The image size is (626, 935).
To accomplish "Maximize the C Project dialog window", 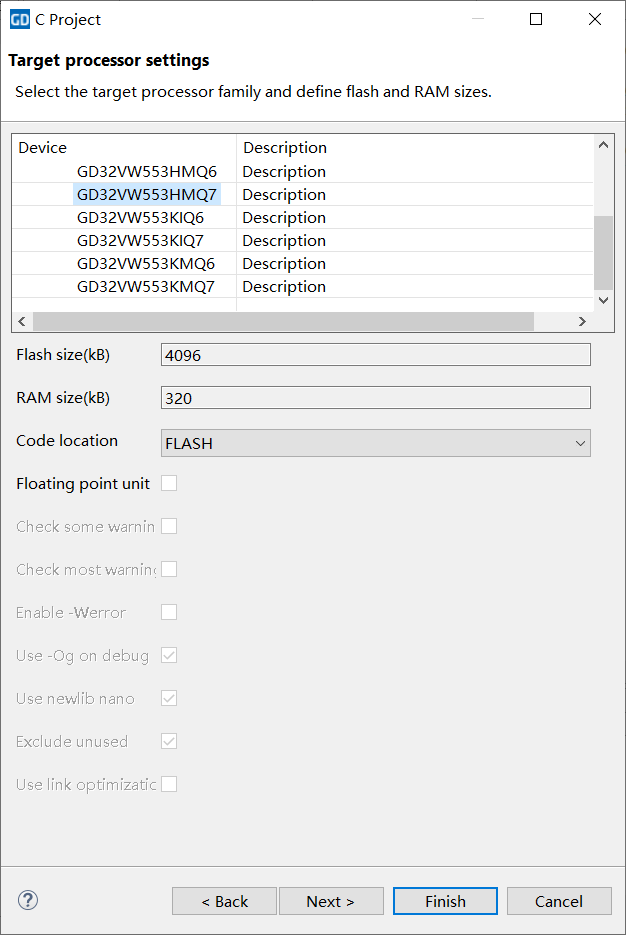I will click(x=536, y=19).
